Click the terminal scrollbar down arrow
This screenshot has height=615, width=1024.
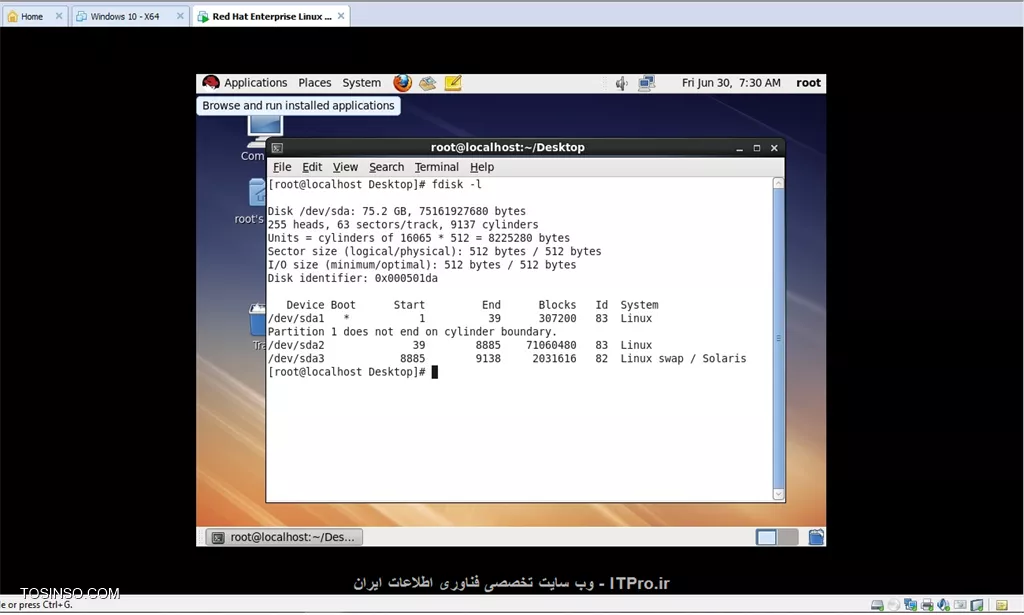click(778, 494)
